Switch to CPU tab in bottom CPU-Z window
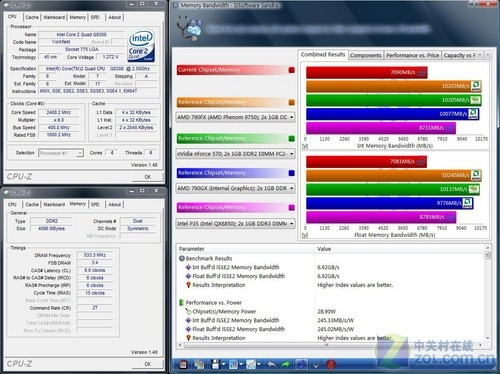The height and width of the screenshot is (374, 500). tap(12, 204)
